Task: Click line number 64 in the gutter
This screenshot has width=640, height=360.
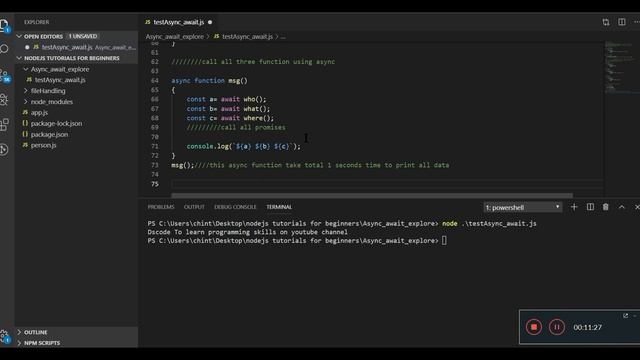Action: (x=155, y=80)
